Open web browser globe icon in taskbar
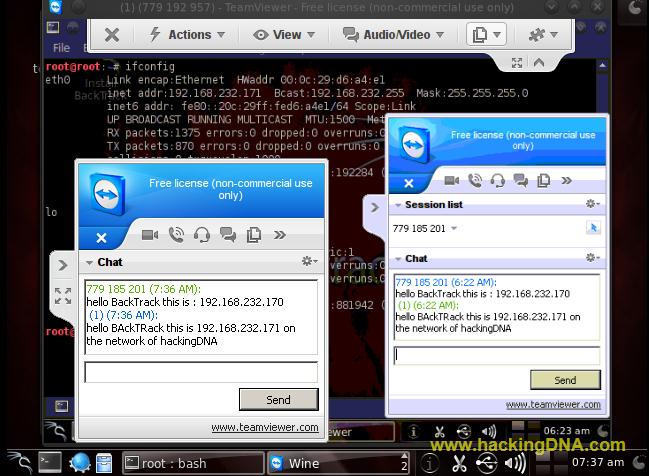Image resolution: width=649 pixels, height=476 pixels. click(x=79, y=463)
